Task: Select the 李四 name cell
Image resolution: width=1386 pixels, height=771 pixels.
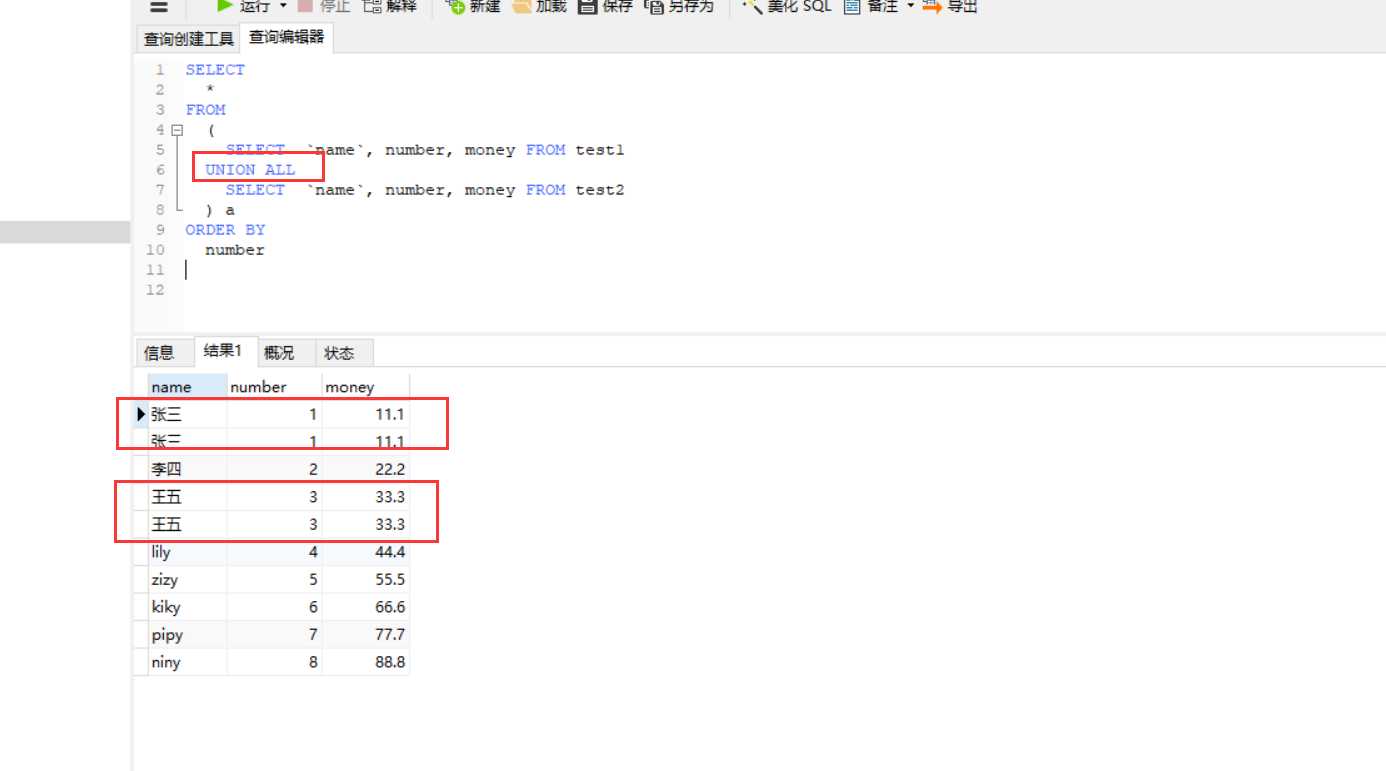Action: (x=187, y=469)
